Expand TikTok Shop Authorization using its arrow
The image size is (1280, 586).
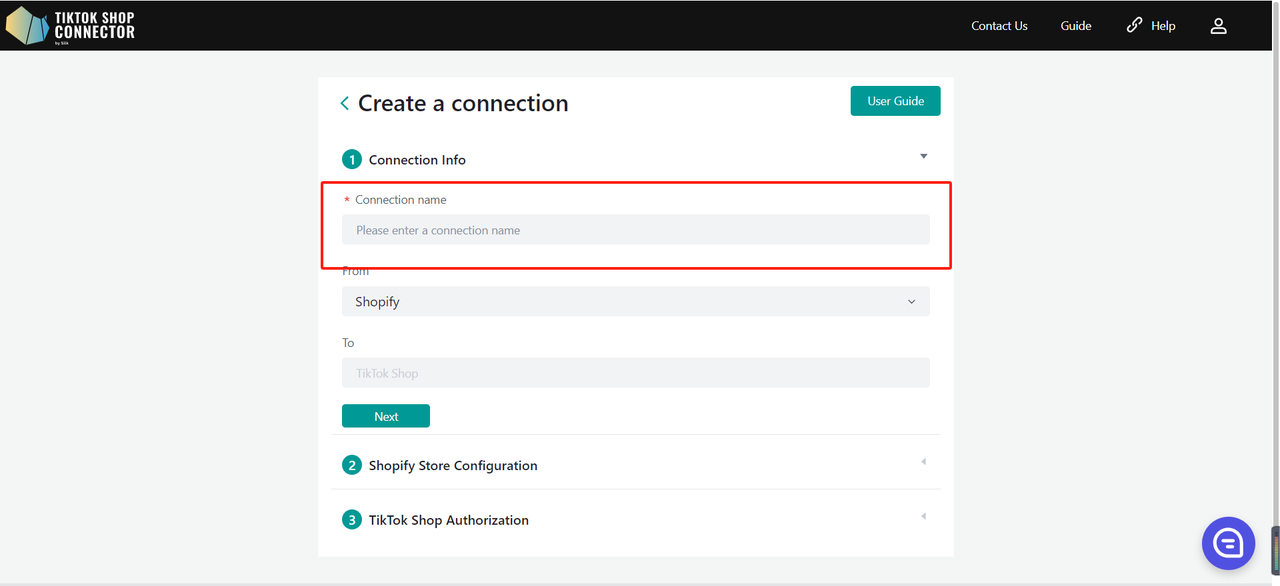click(923, 516)
